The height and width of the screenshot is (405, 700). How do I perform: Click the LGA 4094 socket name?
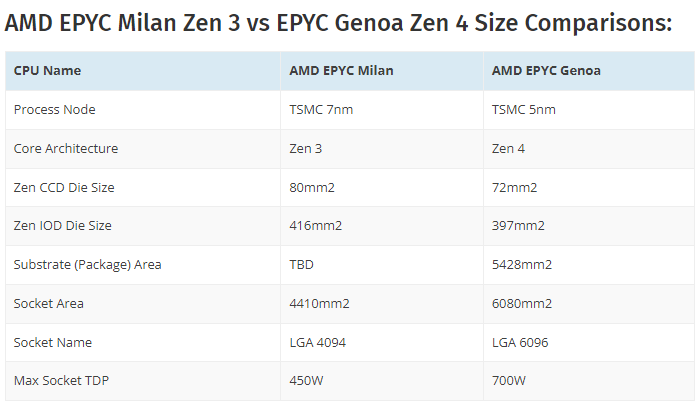click(x=317, y=342)
